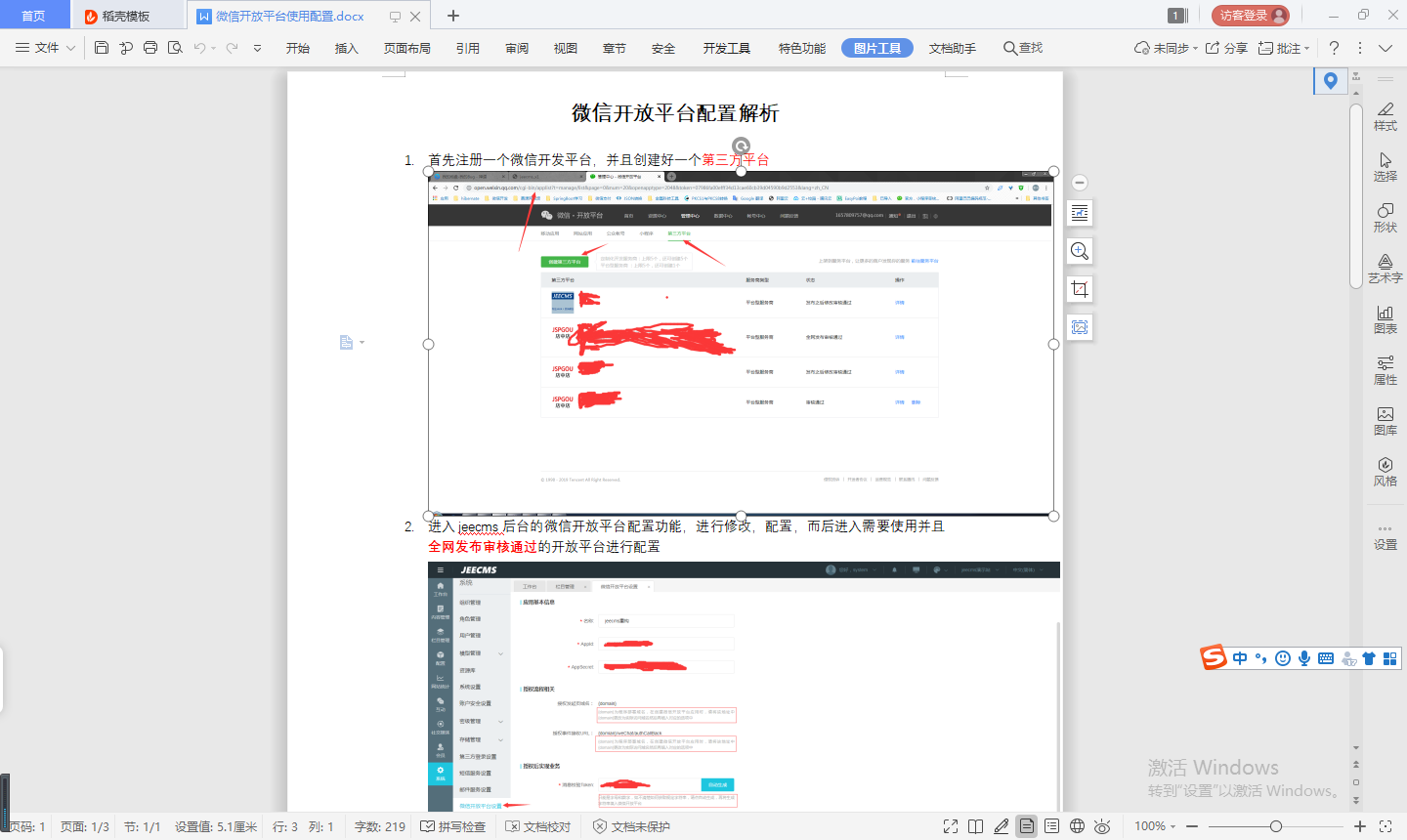
Task: Select the crop picture tool icon
Action: tap(1080, 289)
